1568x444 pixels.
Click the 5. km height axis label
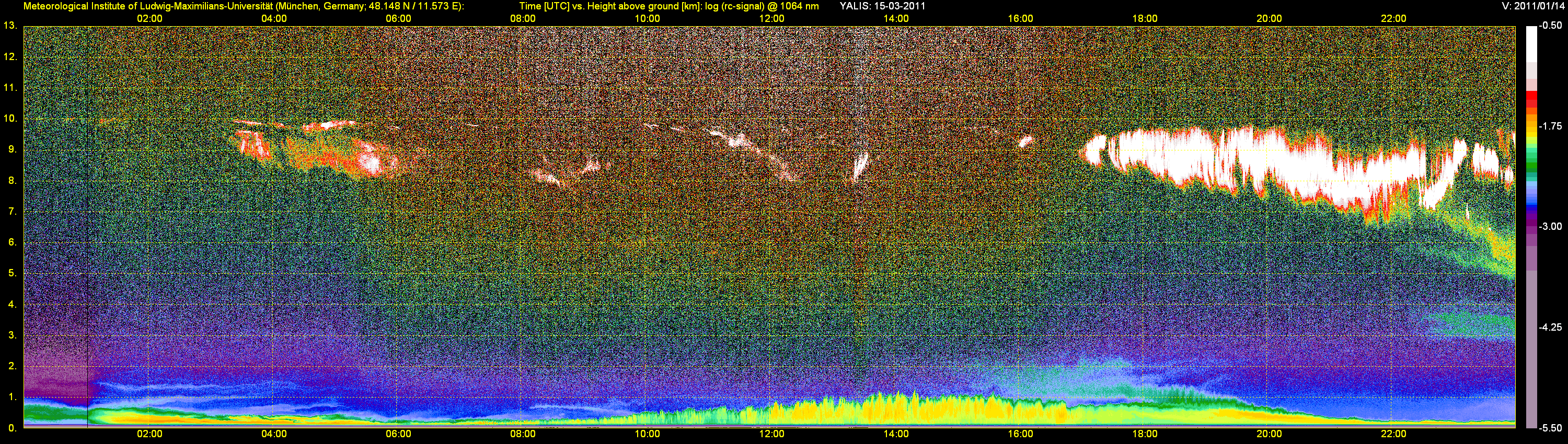click(12, 273)
